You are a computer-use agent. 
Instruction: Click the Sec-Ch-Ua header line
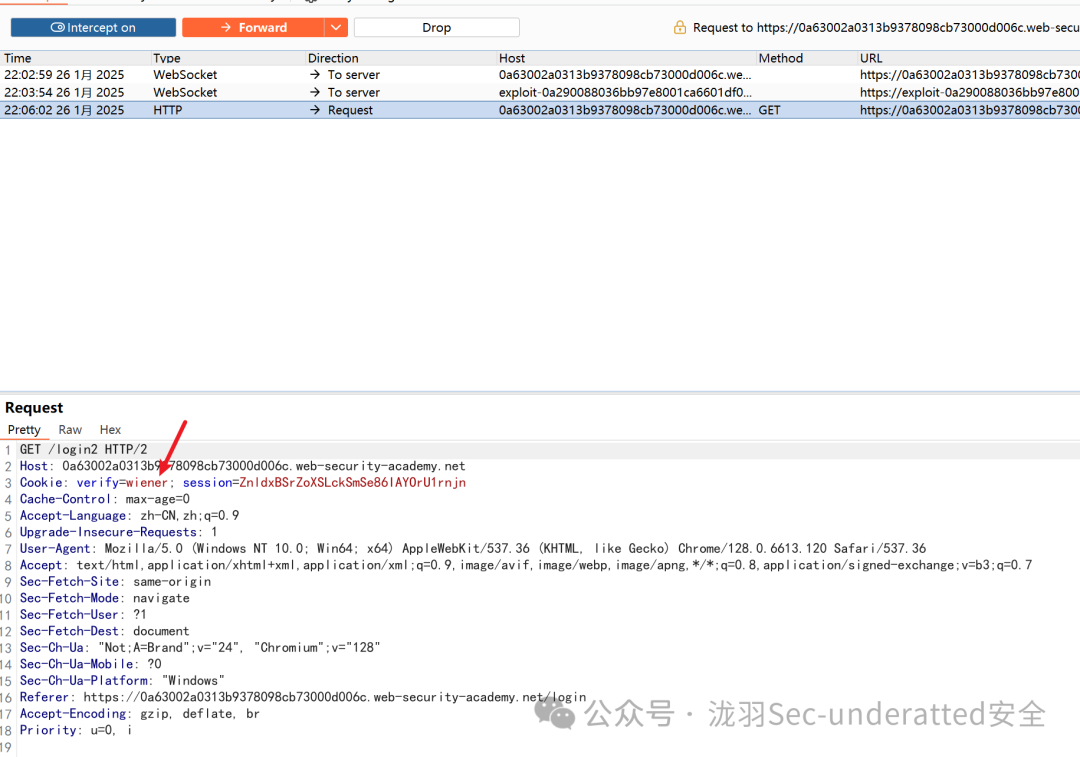pos(200,648)
